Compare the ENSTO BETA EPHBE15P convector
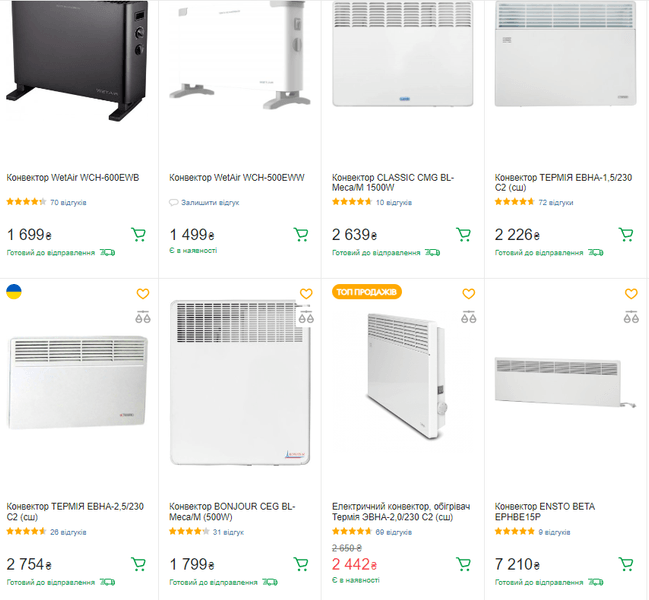 [x=630, y=318]
